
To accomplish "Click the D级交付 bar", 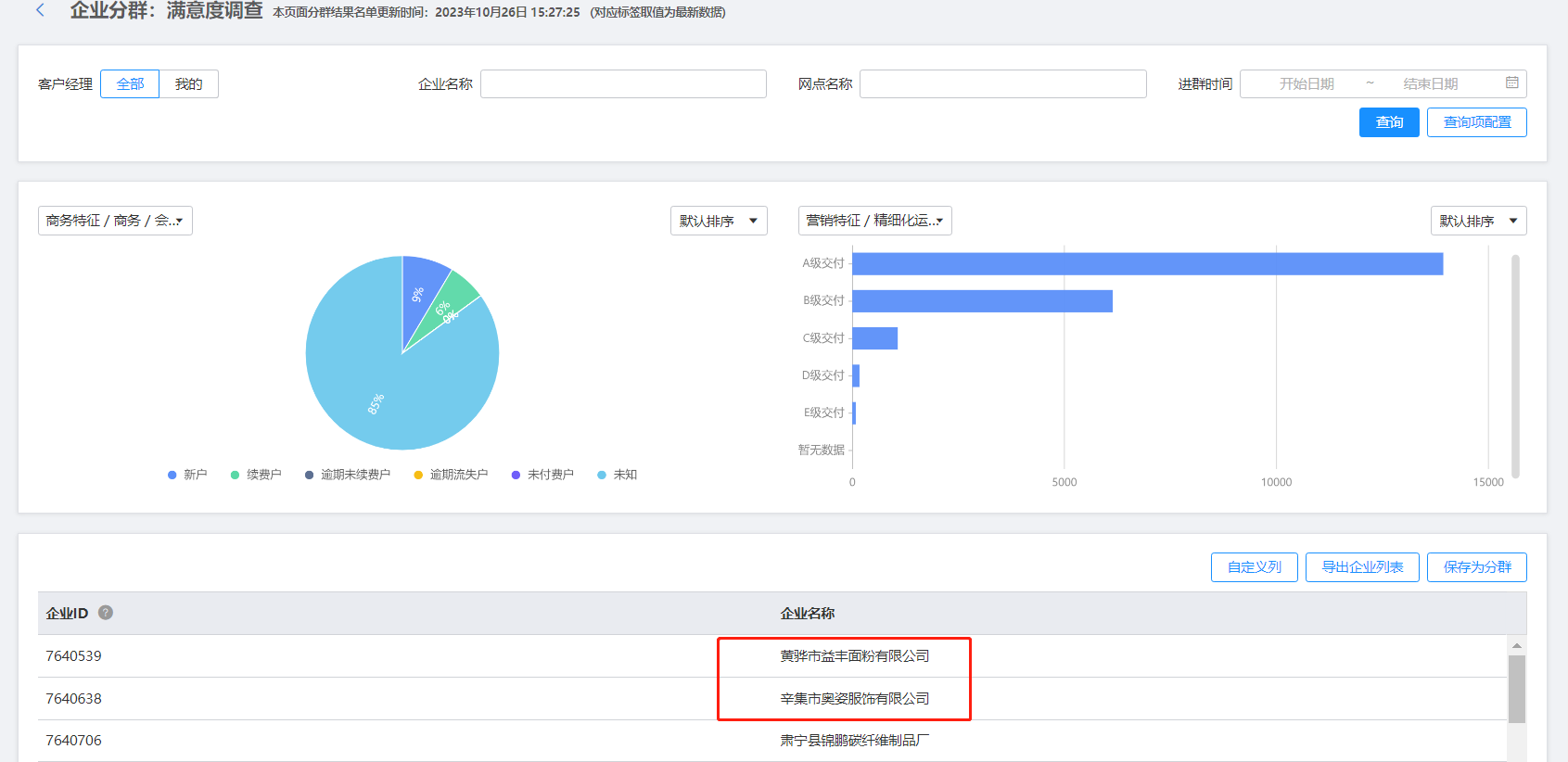I will tap(856, 375).
